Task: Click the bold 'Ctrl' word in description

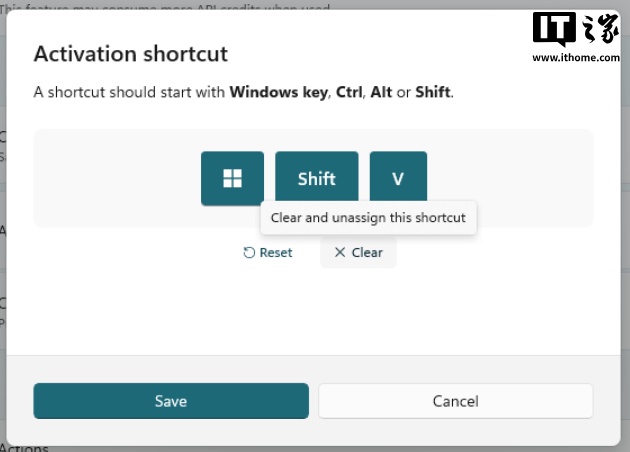Action: pyautogui.click(x=349, y=92)
